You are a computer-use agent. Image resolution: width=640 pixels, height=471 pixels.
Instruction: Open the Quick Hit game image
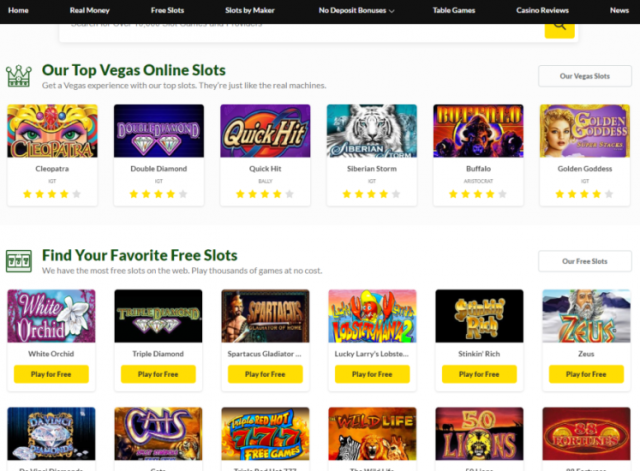265,131
